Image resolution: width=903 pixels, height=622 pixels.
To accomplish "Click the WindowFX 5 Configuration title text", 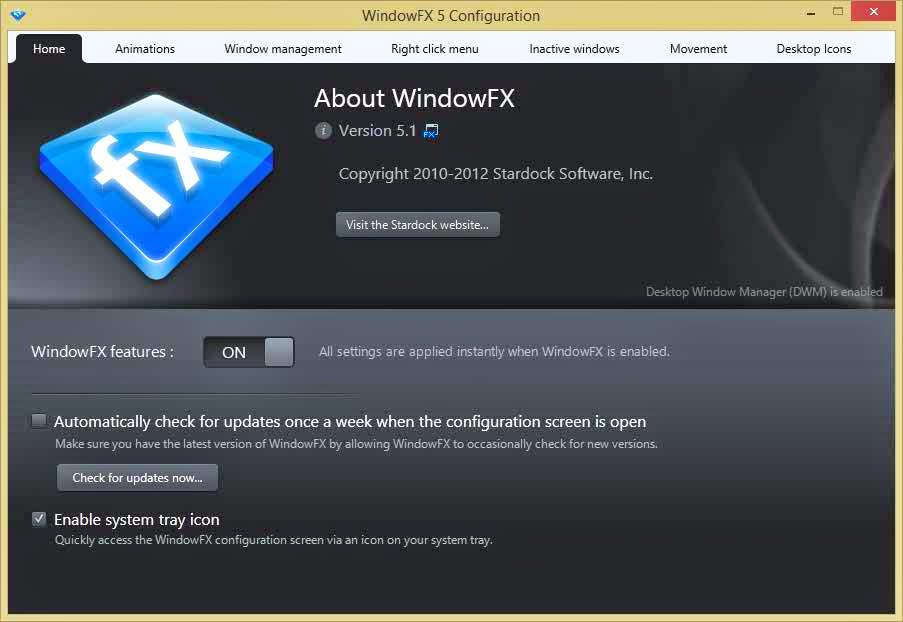I will (451, 16).
